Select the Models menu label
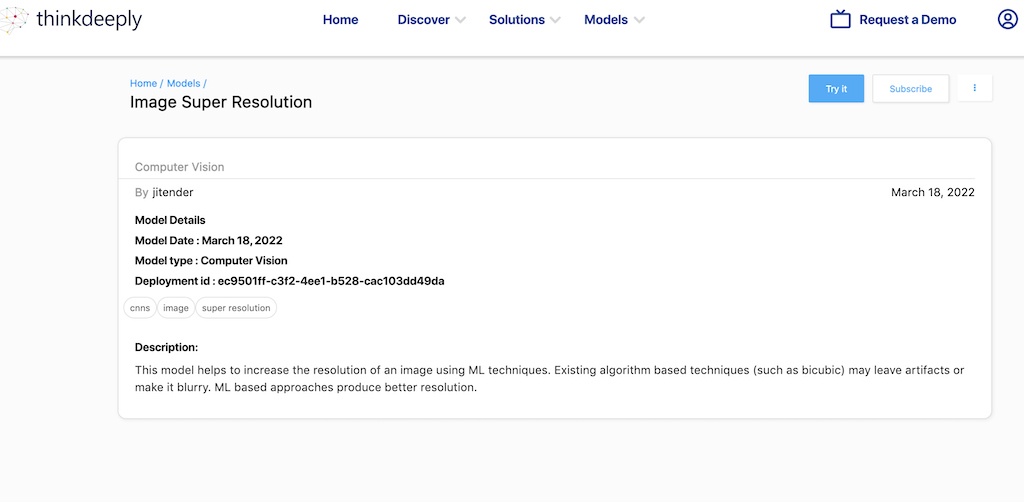The image size is (1024, 502). click(606, 20)
